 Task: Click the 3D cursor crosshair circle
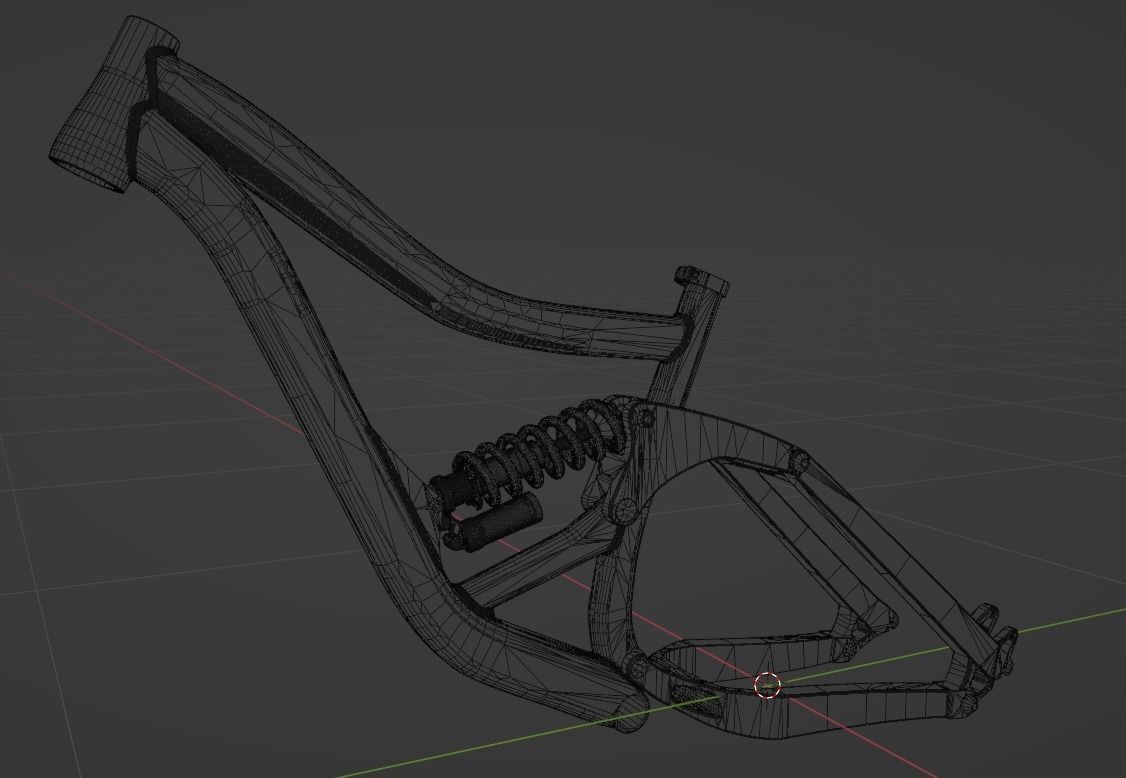767,685
